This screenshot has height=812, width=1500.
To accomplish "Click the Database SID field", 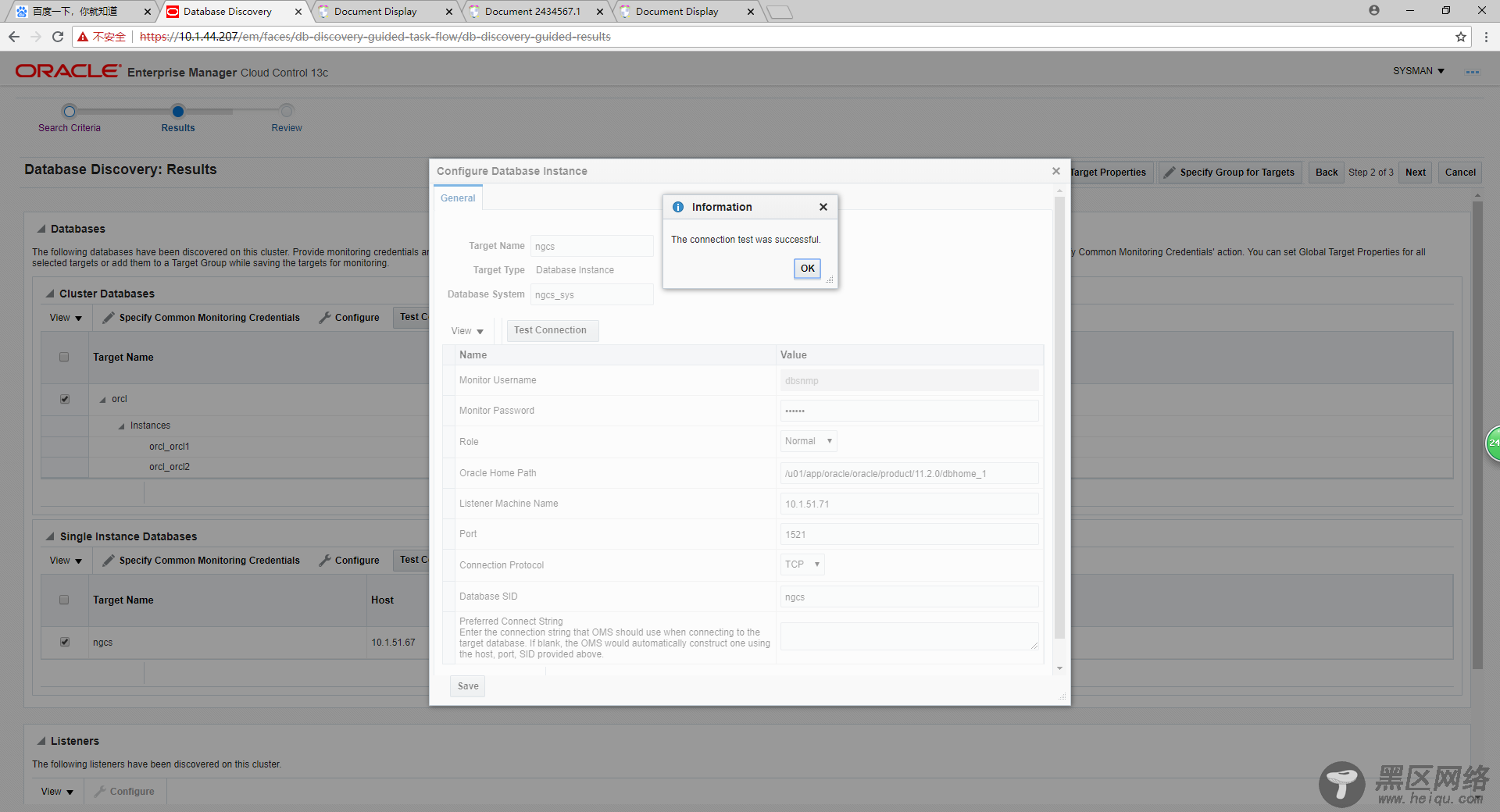I will [x=909, y=597].
